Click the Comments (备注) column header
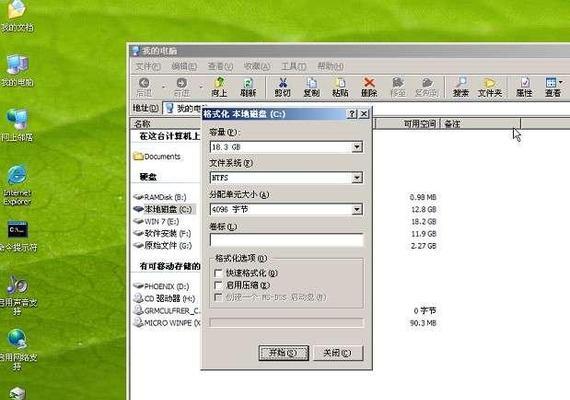Image resolution: width=570 pixels, height=400 pixels. (481, 124)
